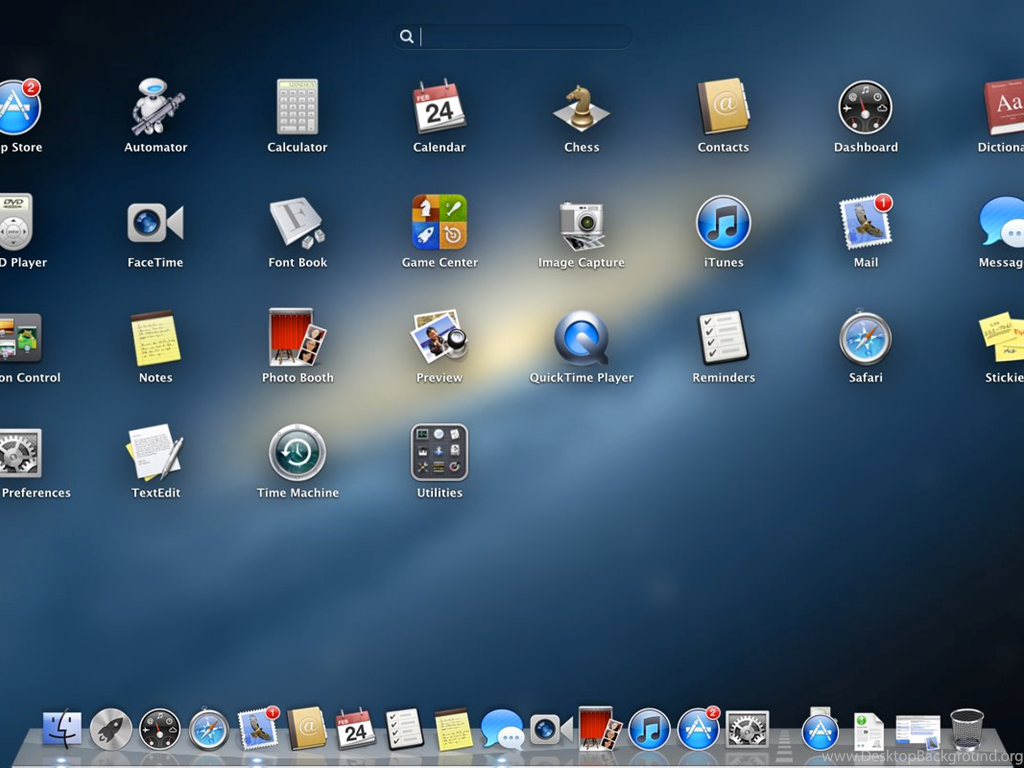This screenshot has width=1024, height=768.
Task: Open the Utilities folder in Launchpad
Action: 439,452
